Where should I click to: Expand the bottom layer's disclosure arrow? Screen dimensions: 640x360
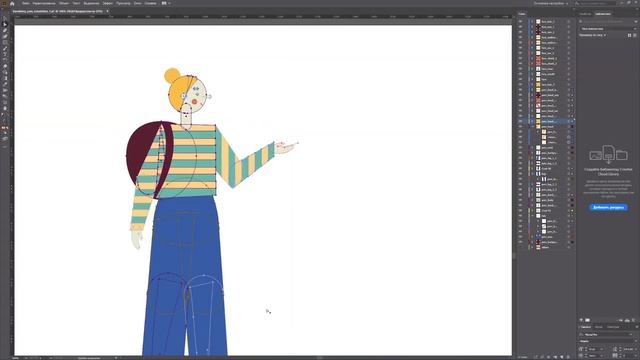pyautogui.click(x=533, y=247)
